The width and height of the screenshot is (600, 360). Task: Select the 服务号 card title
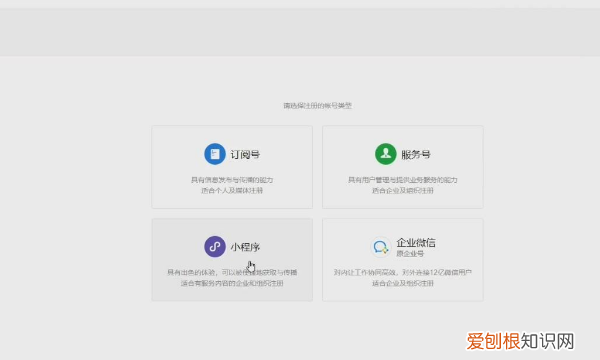416,155
